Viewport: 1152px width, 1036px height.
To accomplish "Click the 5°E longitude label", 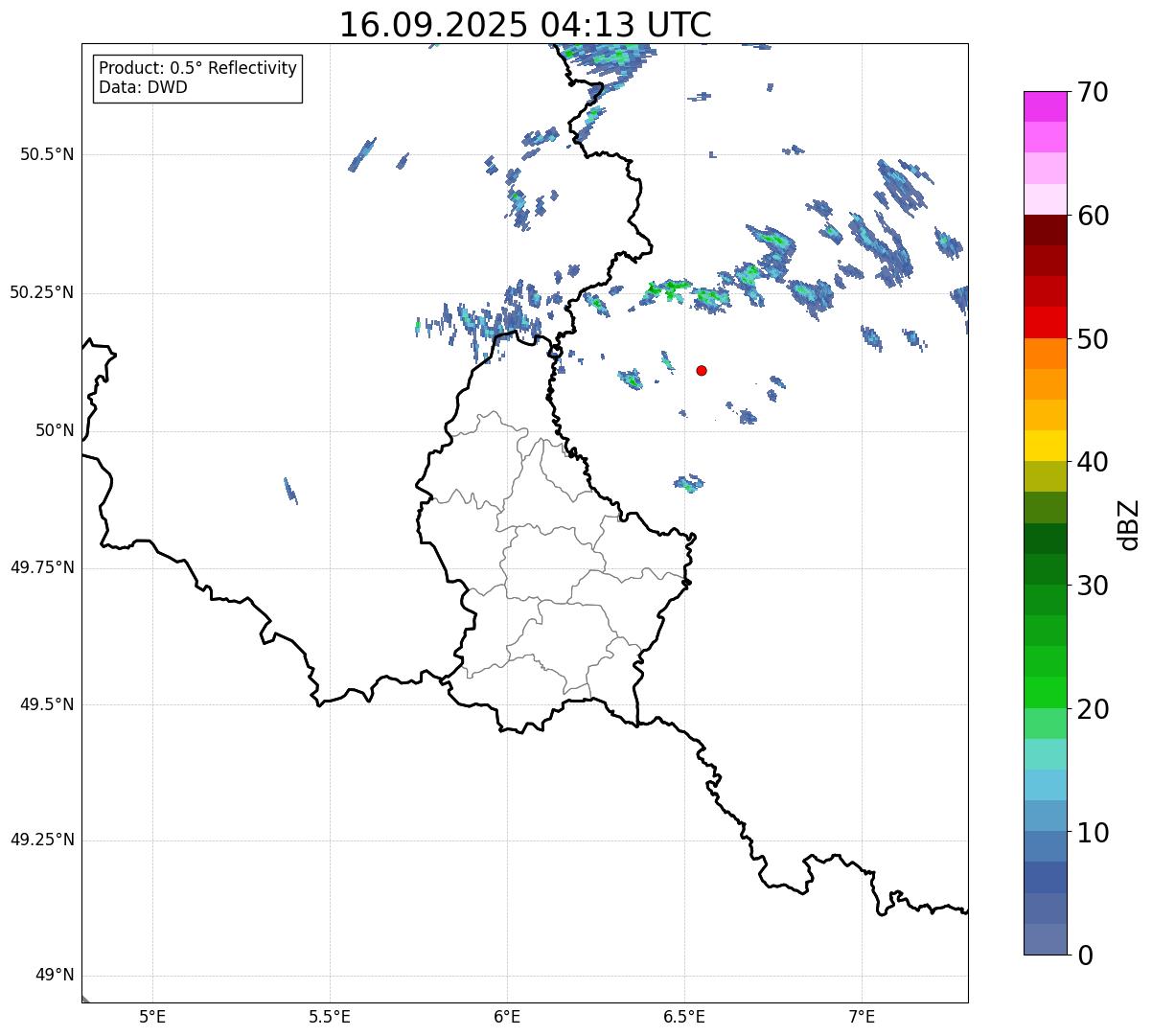I will (x=152, y=1016).
